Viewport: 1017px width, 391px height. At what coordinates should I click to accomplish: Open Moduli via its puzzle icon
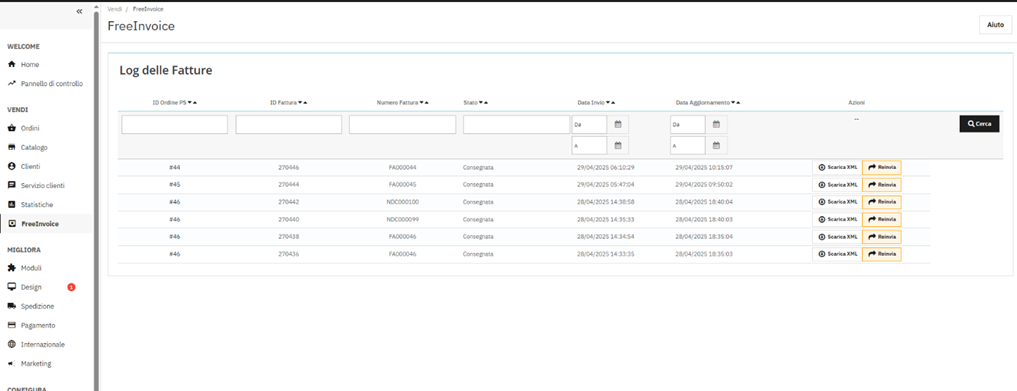pos(11,268)
